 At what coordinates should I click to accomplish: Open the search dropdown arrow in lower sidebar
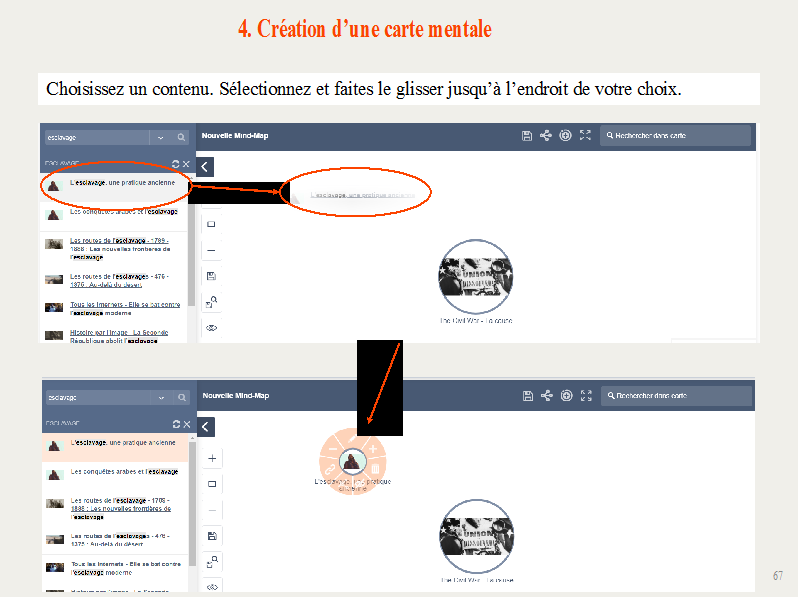click(162, 397)
